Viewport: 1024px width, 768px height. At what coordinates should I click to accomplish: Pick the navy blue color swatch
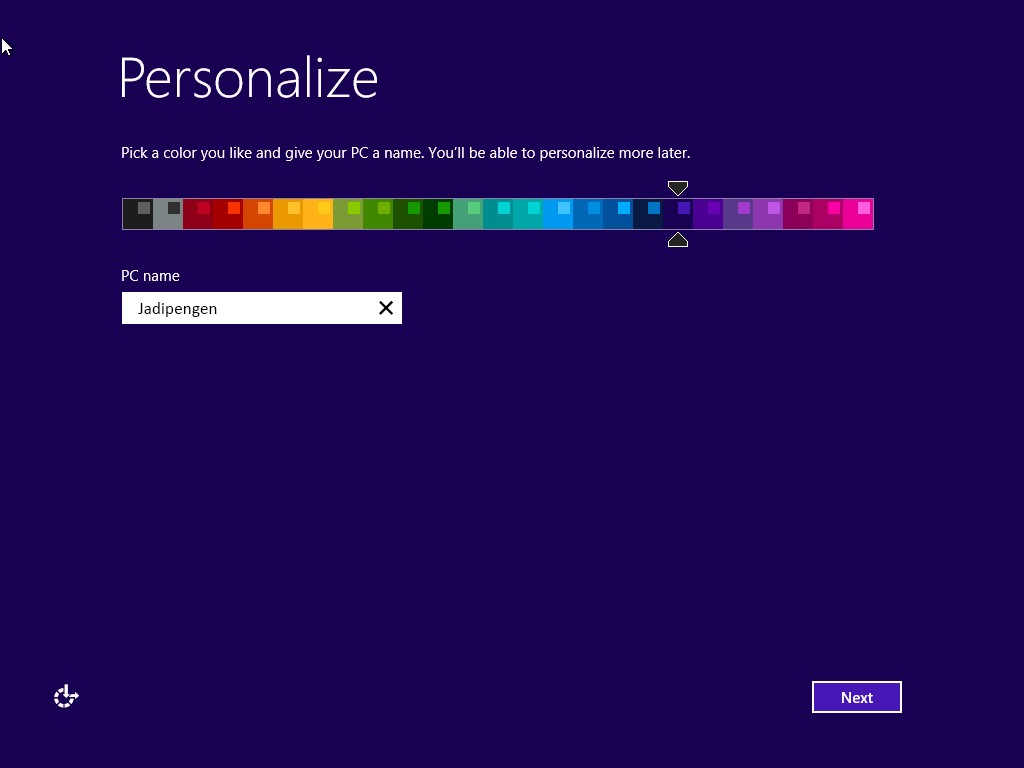pos(648,213)
